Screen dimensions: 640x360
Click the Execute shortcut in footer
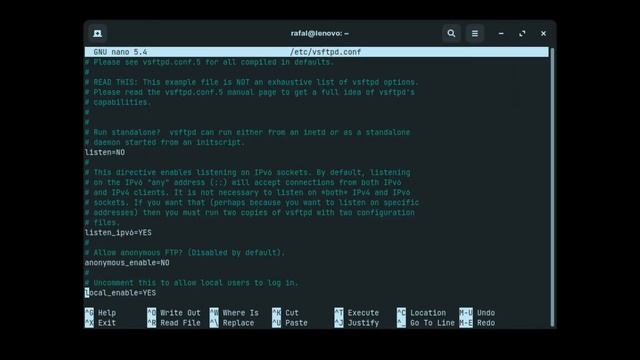pyautogui.click(x=357, y=313)
